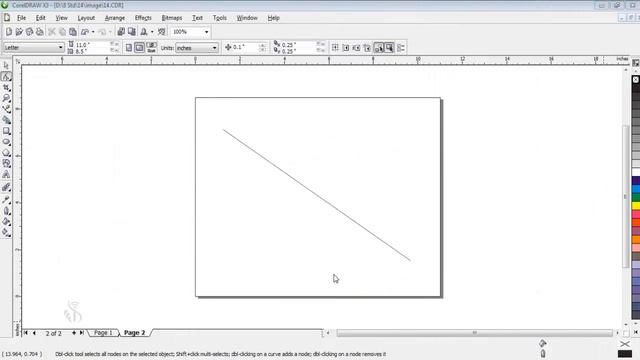Open the Bitmaps menu

pyautogui.click(x=172, y=18)
